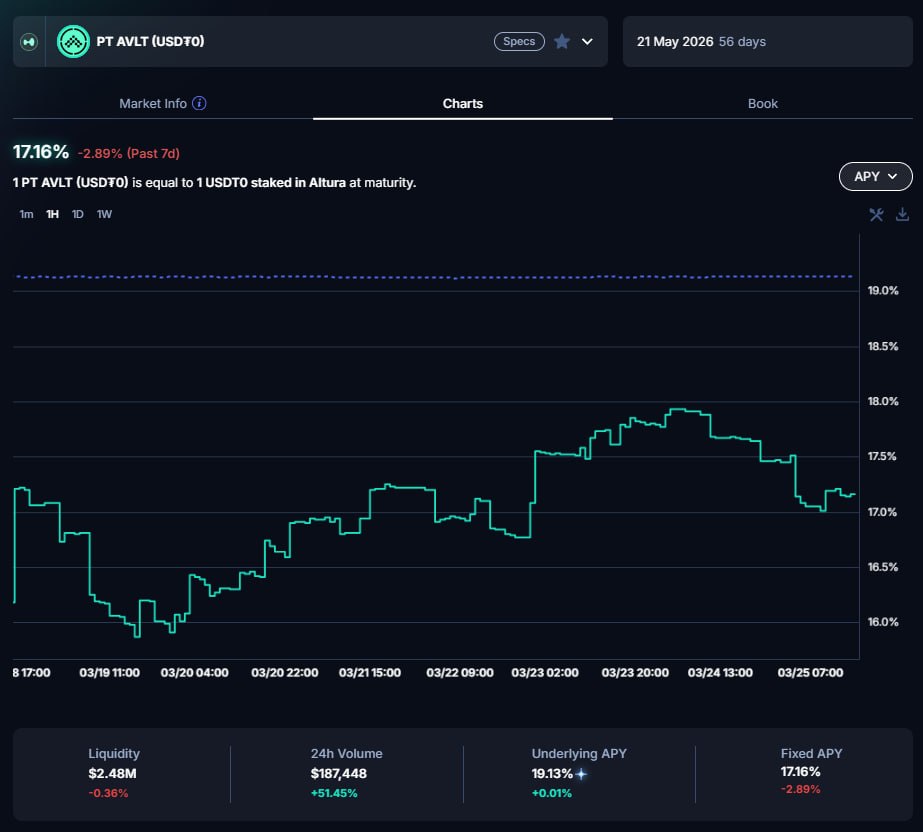
Task: Click the 03/22 09:00 time axis label
Action: click(460, 672)
